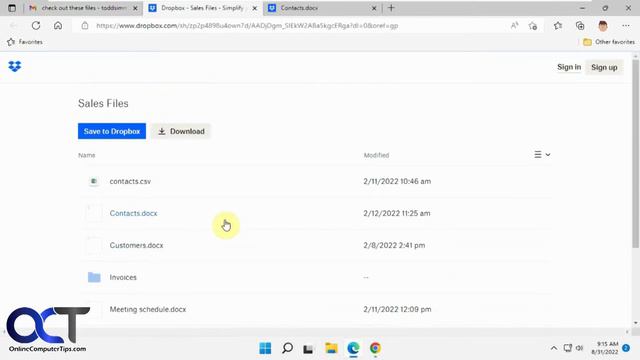Click the Save to Dropbox button
The image size is (640, 360).
tap(112, 131)
